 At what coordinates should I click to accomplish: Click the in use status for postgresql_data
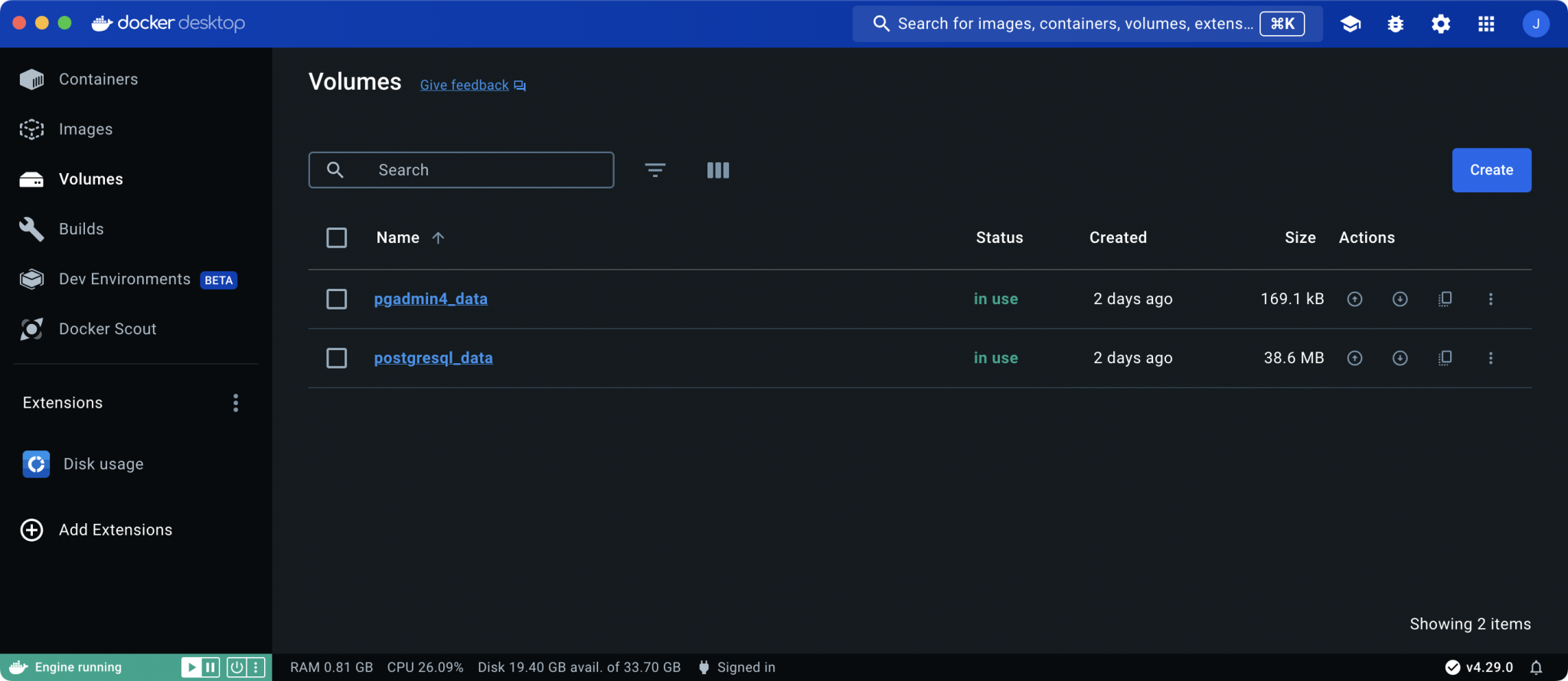tap(995, 358)
